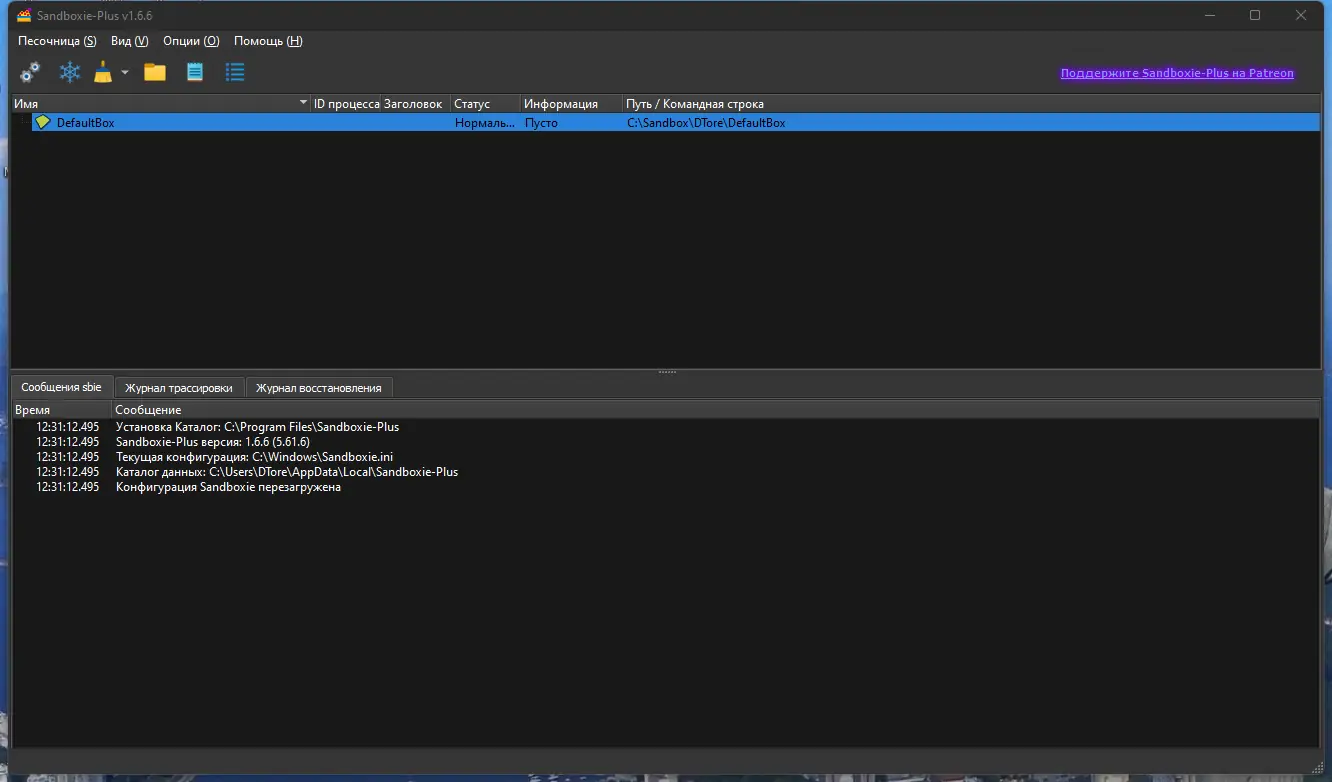Click the Сообщение column header

716,410
